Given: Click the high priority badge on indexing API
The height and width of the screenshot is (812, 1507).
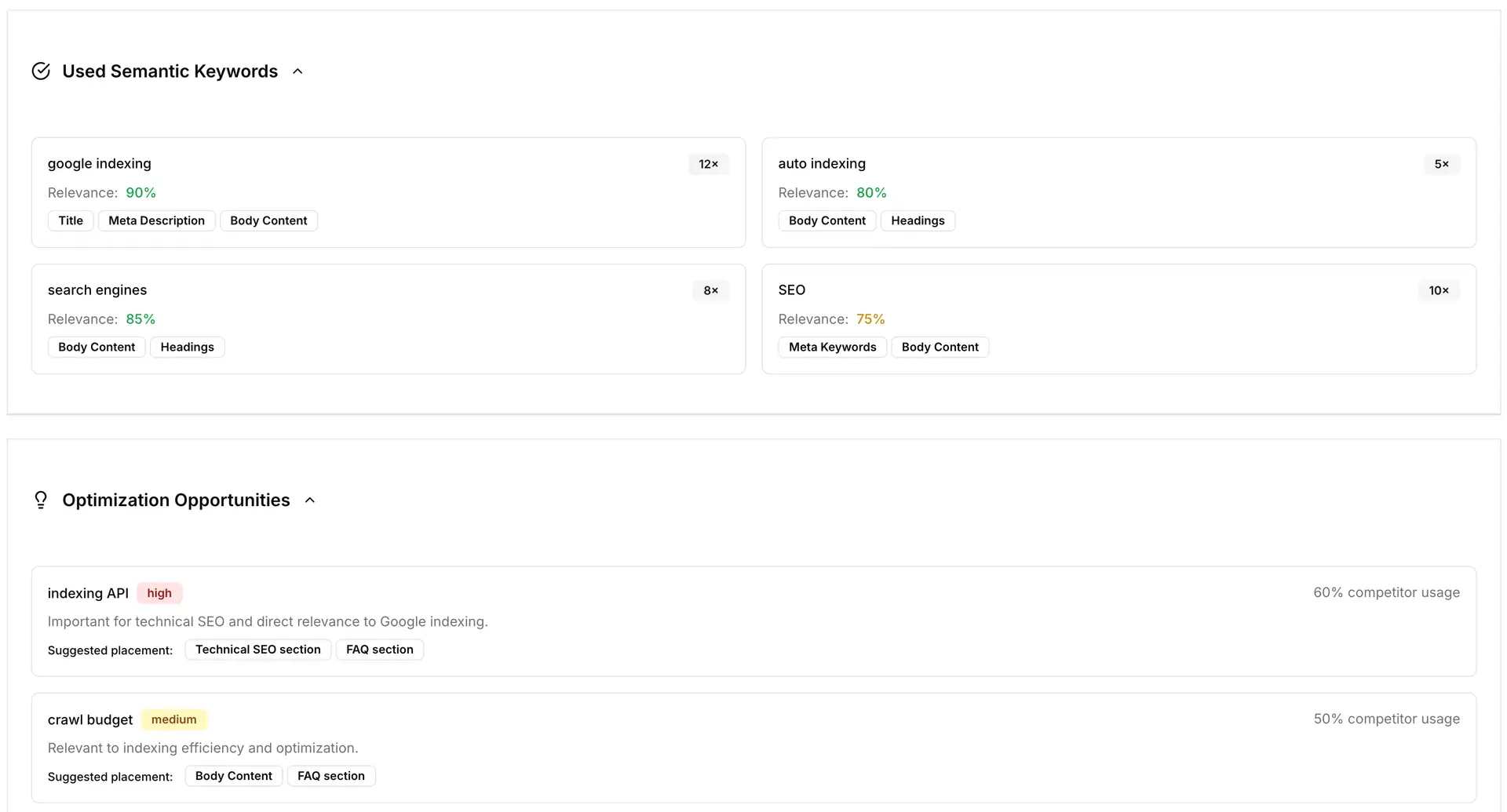Looking at the screenshot, I should point(159,593).
